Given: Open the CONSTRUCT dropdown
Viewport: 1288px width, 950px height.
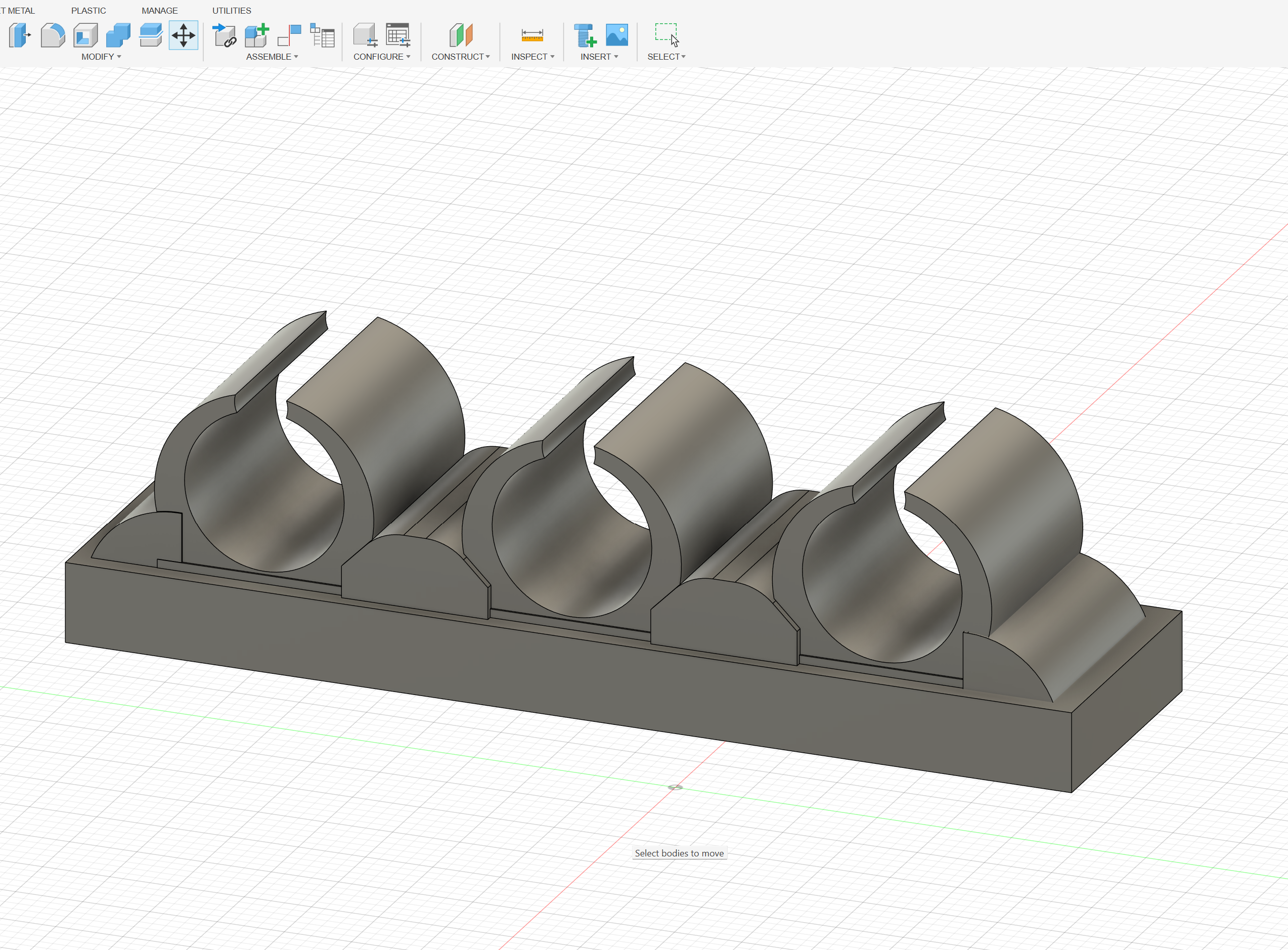Looking at the screenshot, I should 460,56.
